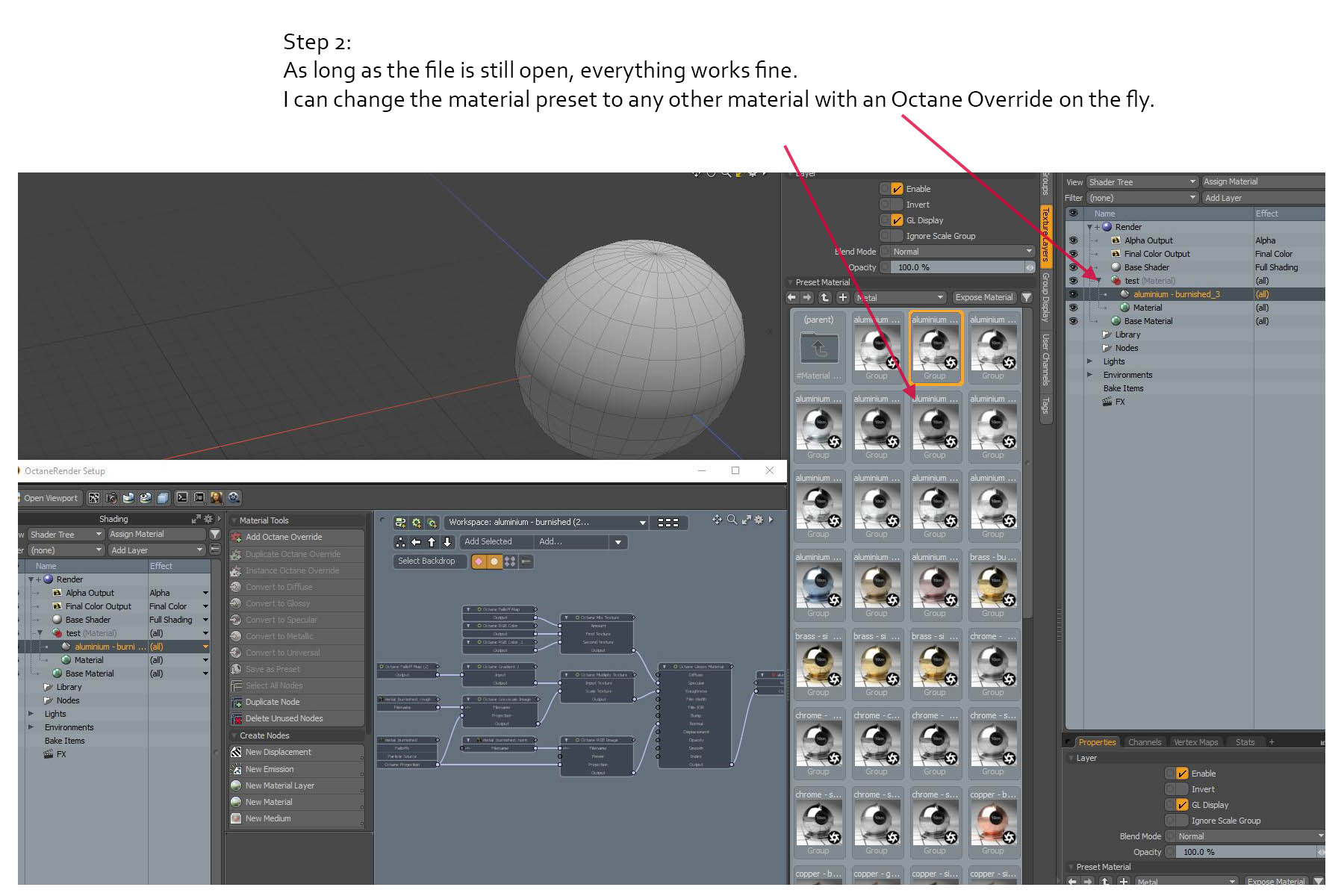1344x896 pixels.
Task: Toggle Enable checkbox in lower Properties panel
Action: tap(1182, 774)
